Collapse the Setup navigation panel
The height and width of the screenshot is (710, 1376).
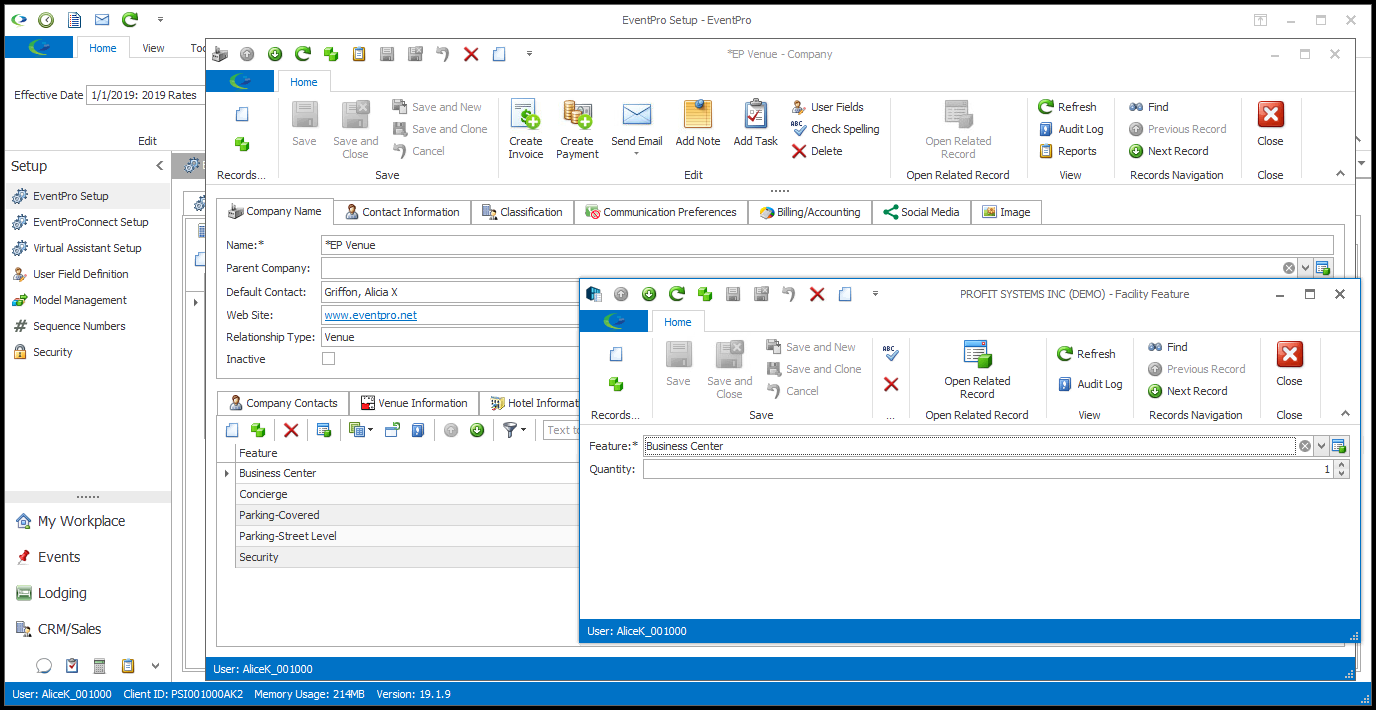(160, 166)
